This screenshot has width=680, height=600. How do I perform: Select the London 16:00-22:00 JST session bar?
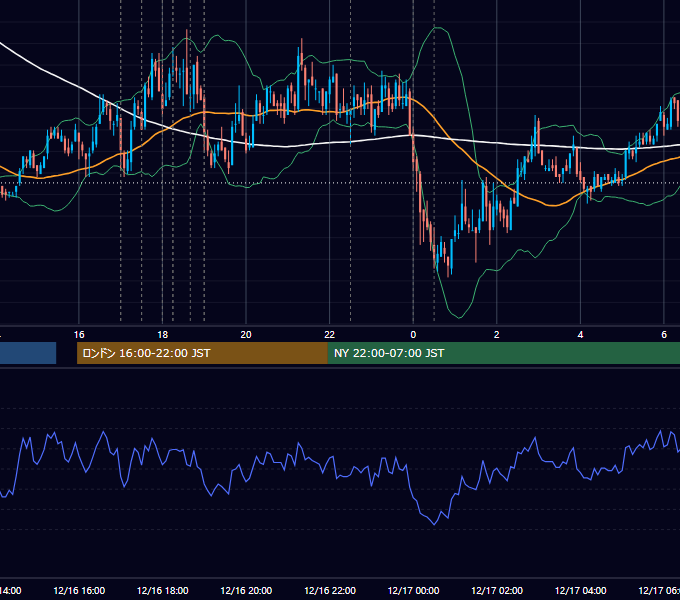(x=202, y=353)
